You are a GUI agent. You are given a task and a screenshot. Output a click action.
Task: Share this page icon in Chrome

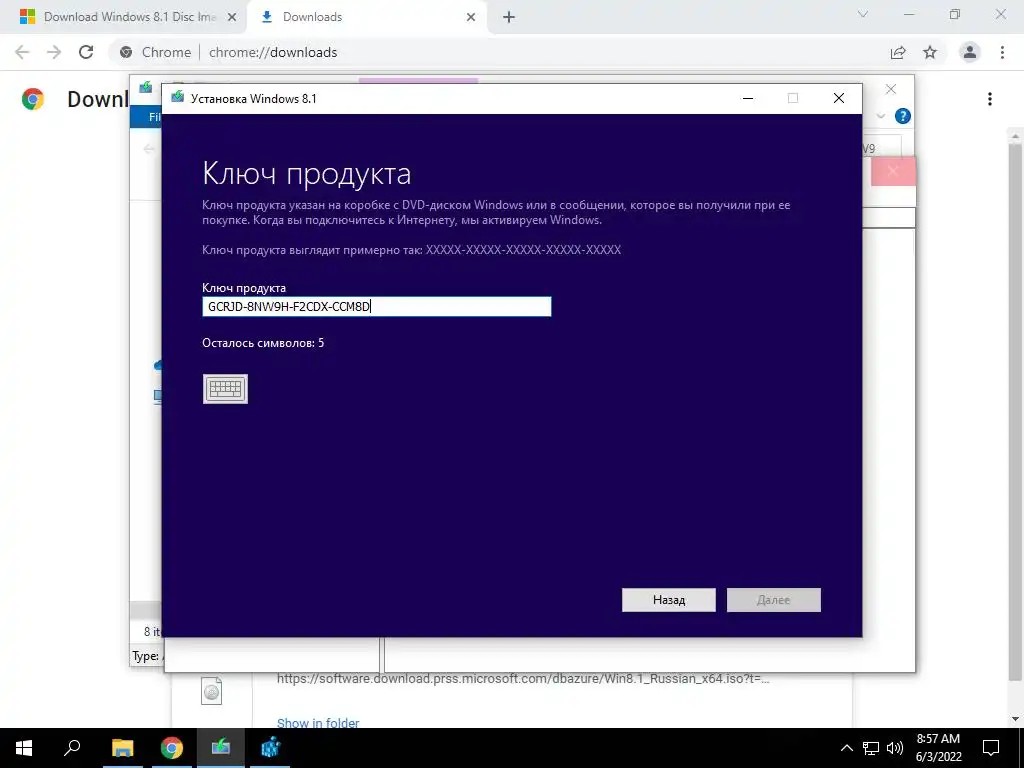pos(898,52)
